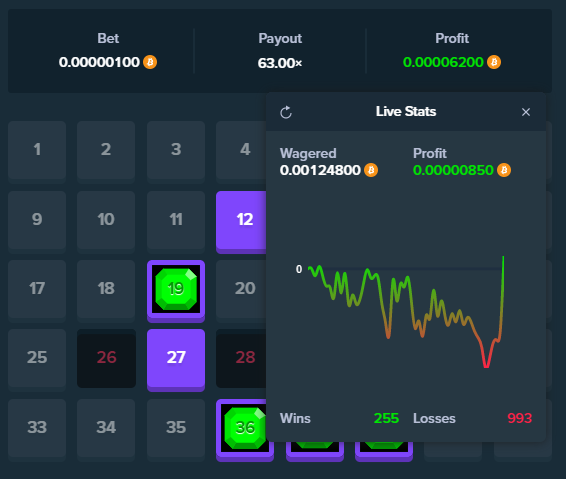Click Bitcoin icon beside top Profit value
This screenshot has width=566, height=479.
tap(494, 62)
